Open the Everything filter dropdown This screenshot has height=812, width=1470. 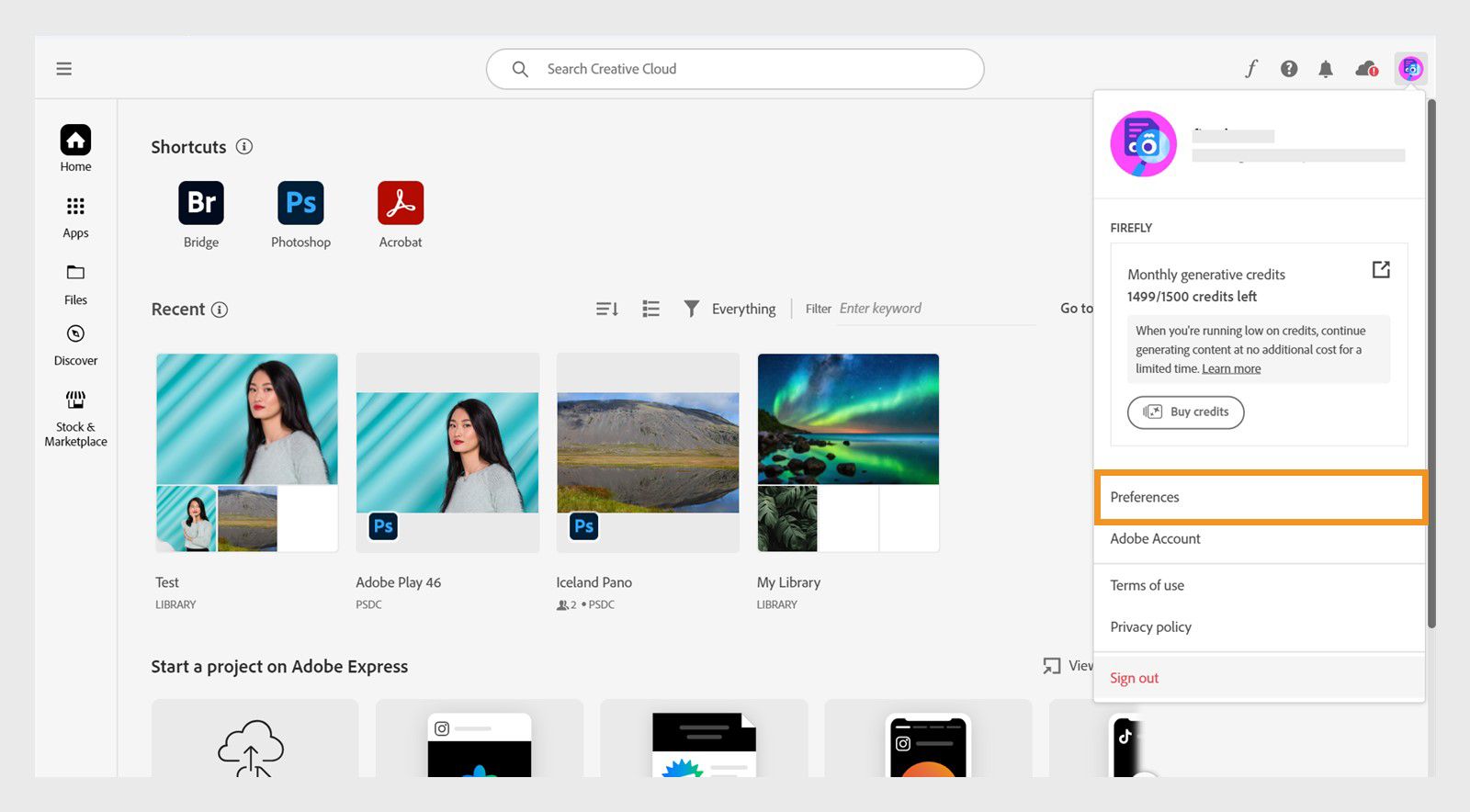pyautogui.click(x=730, y=309)
